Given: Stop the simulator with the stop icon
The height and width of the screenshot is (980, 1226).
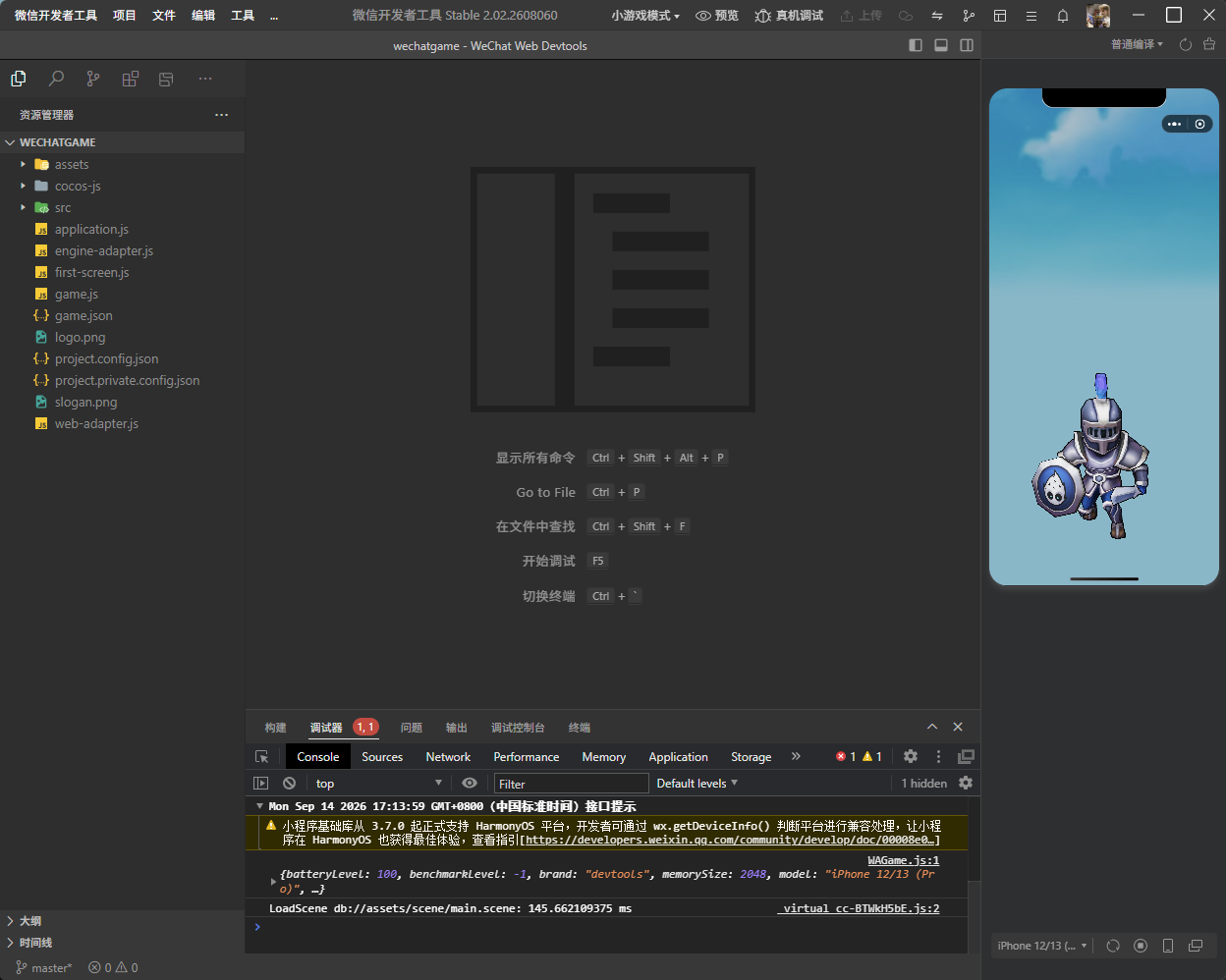Looking at the screenshot, I should pos(1141,946).
